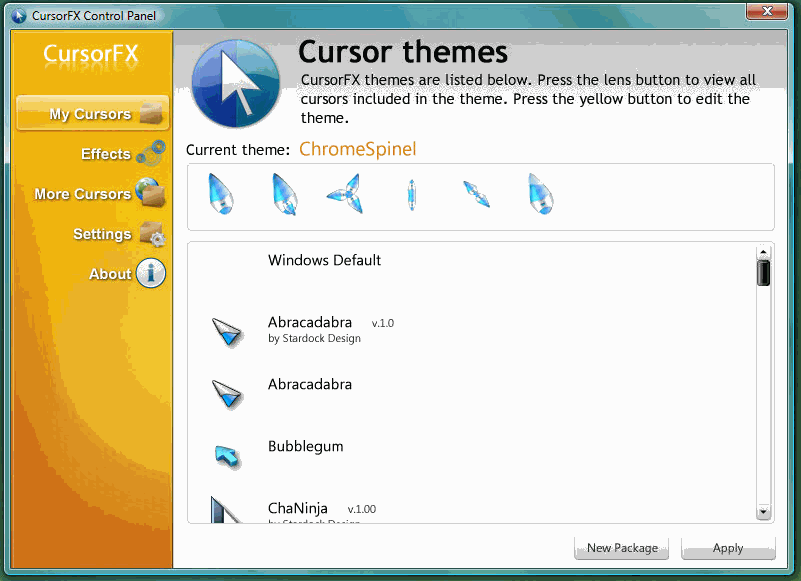This screenshot has height=581, width=801.
Task: Click the large blue cursor logo
Action: click(x=235, y=83)
